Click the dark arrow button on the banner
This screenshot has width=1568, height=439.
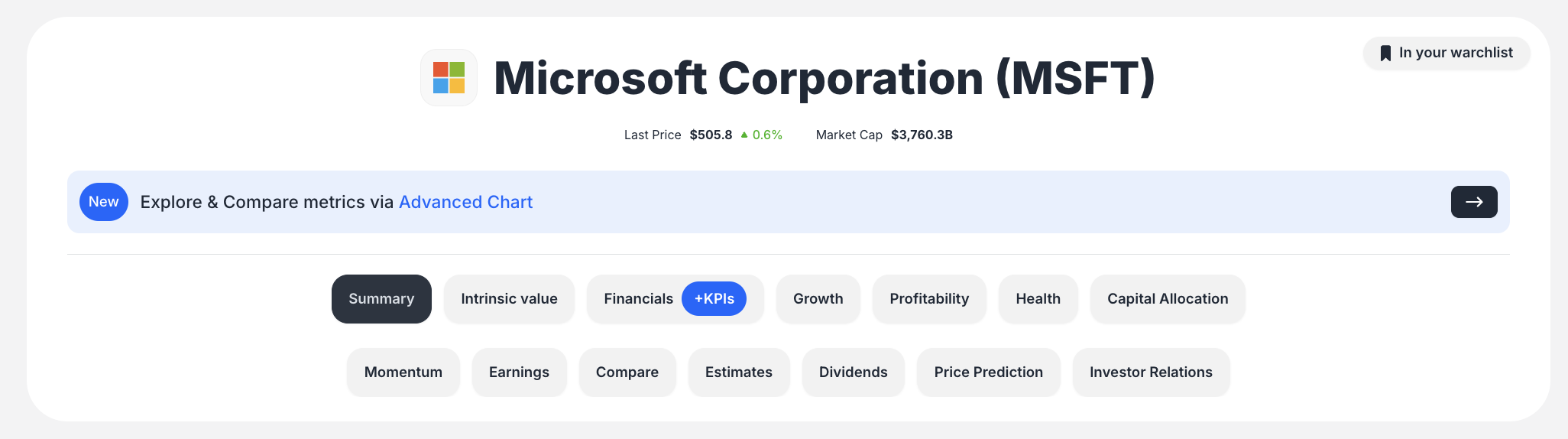pos(1473,202)
